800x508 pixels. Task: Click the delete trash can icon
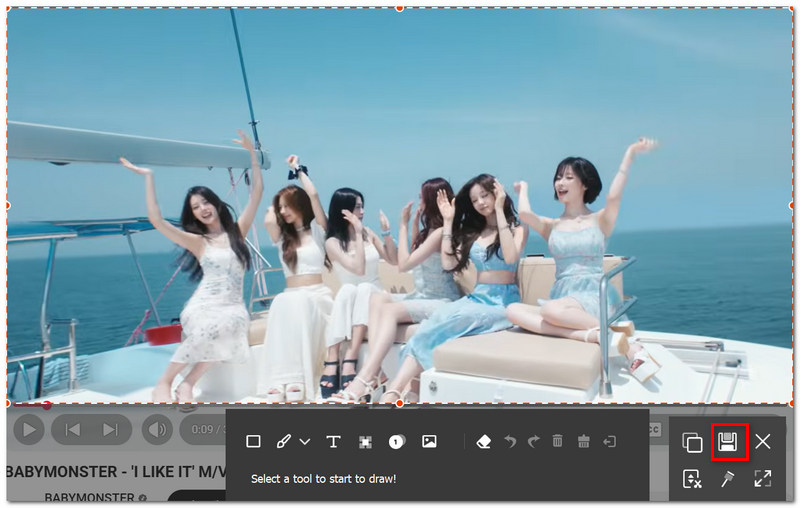558,441
